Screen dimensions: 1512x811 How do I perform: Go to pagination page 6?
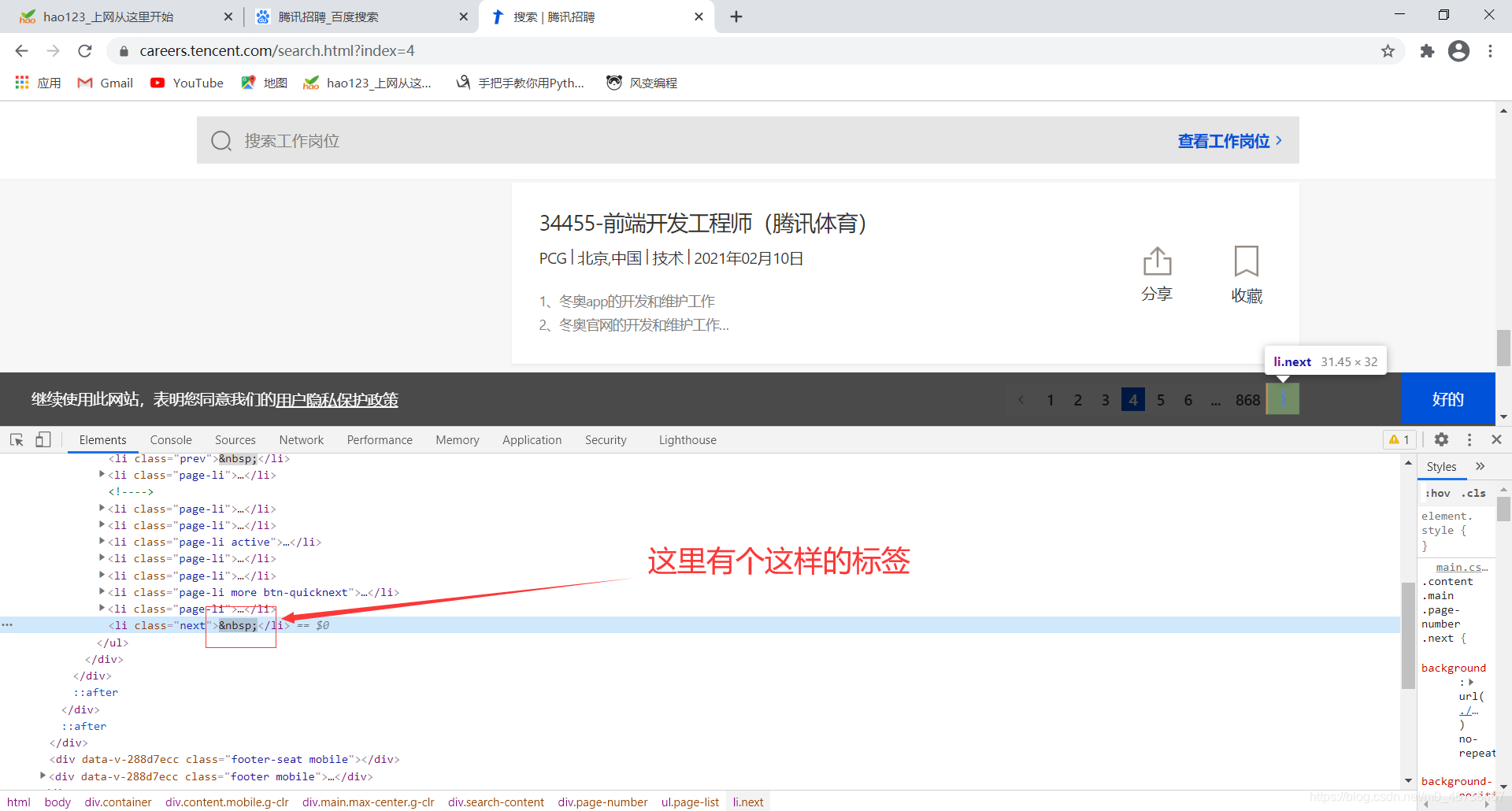1188,400
